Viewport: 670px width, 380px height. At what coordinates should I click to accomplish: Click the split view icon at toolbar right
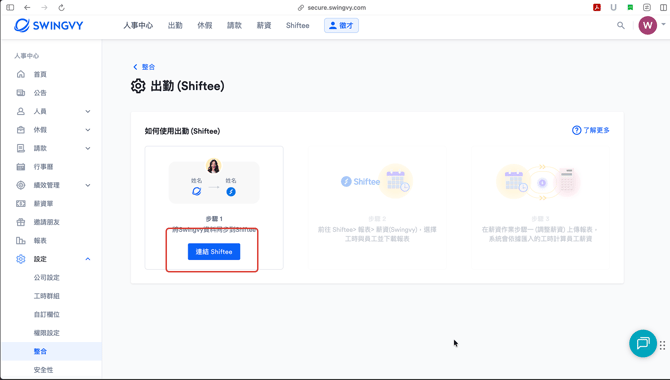pos(664,7)
